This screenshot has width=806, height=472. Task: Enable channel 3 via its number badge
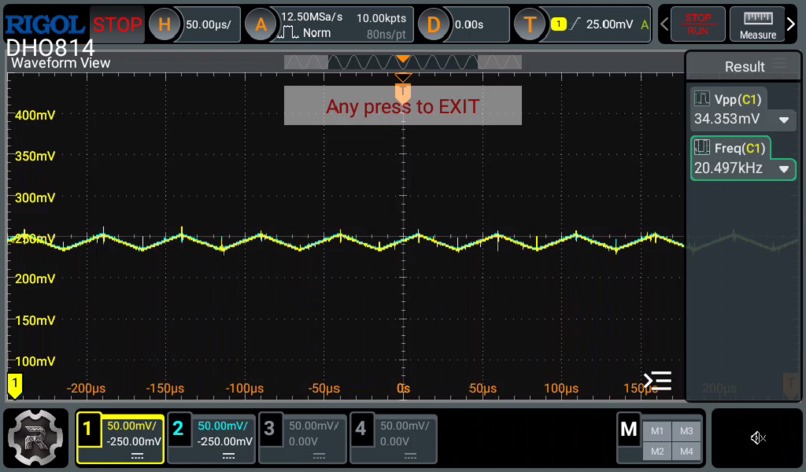click(x=269, y=429)
